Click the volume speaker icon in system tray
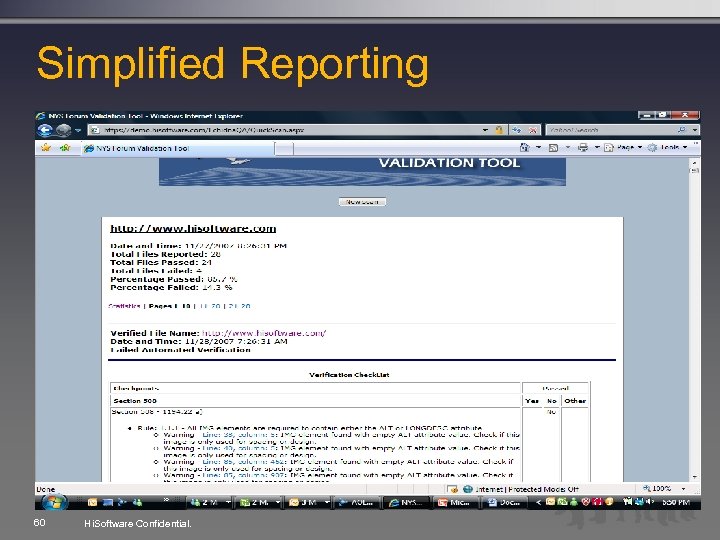Viewport: 720px width, 540px height. click(650, 502)
